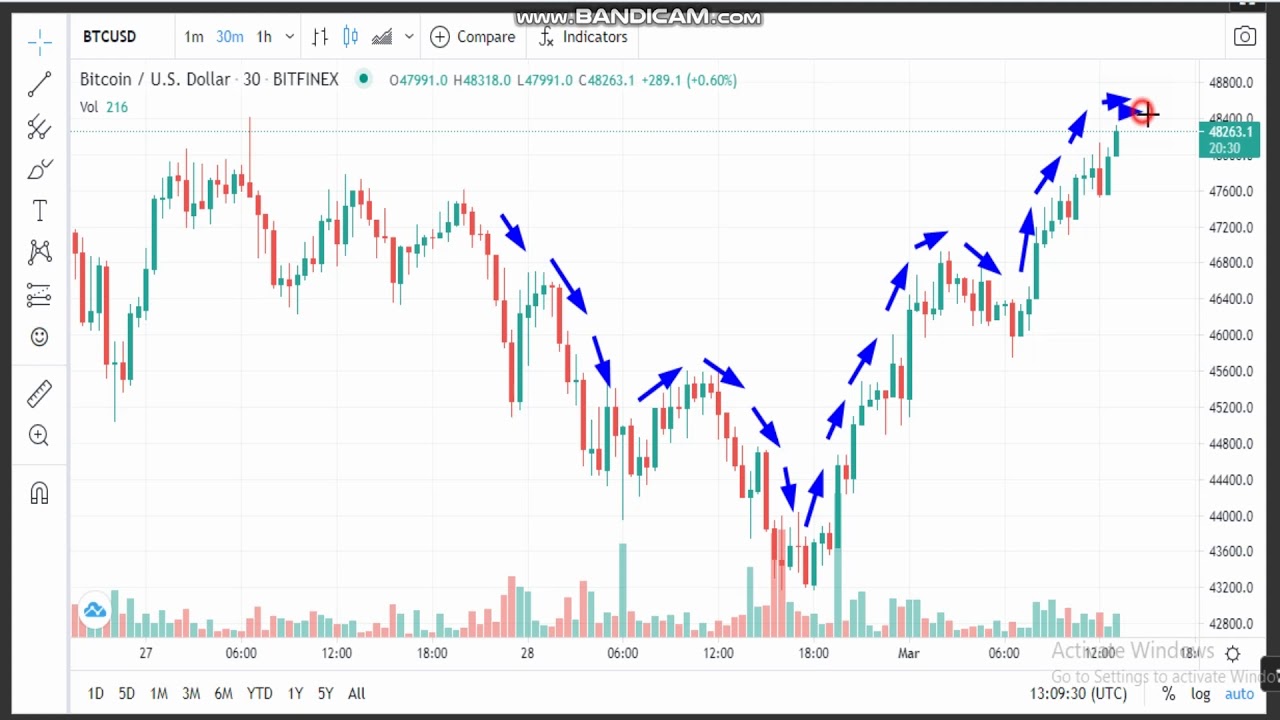Select the crosshair cursor tool
Screen dimensions: 1280x720
point(39,40)
